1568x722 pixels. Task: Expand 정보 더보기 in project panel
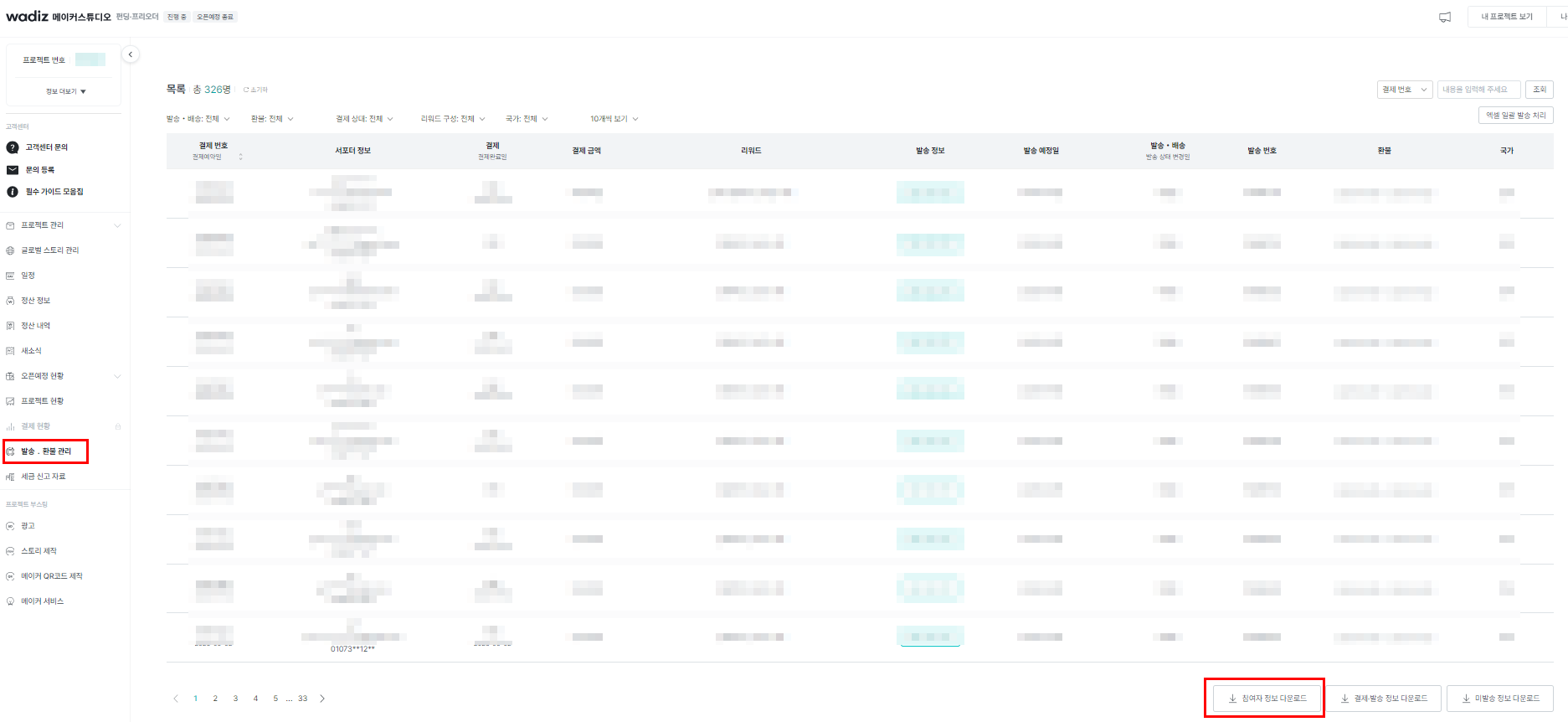(x=65, y=91)
